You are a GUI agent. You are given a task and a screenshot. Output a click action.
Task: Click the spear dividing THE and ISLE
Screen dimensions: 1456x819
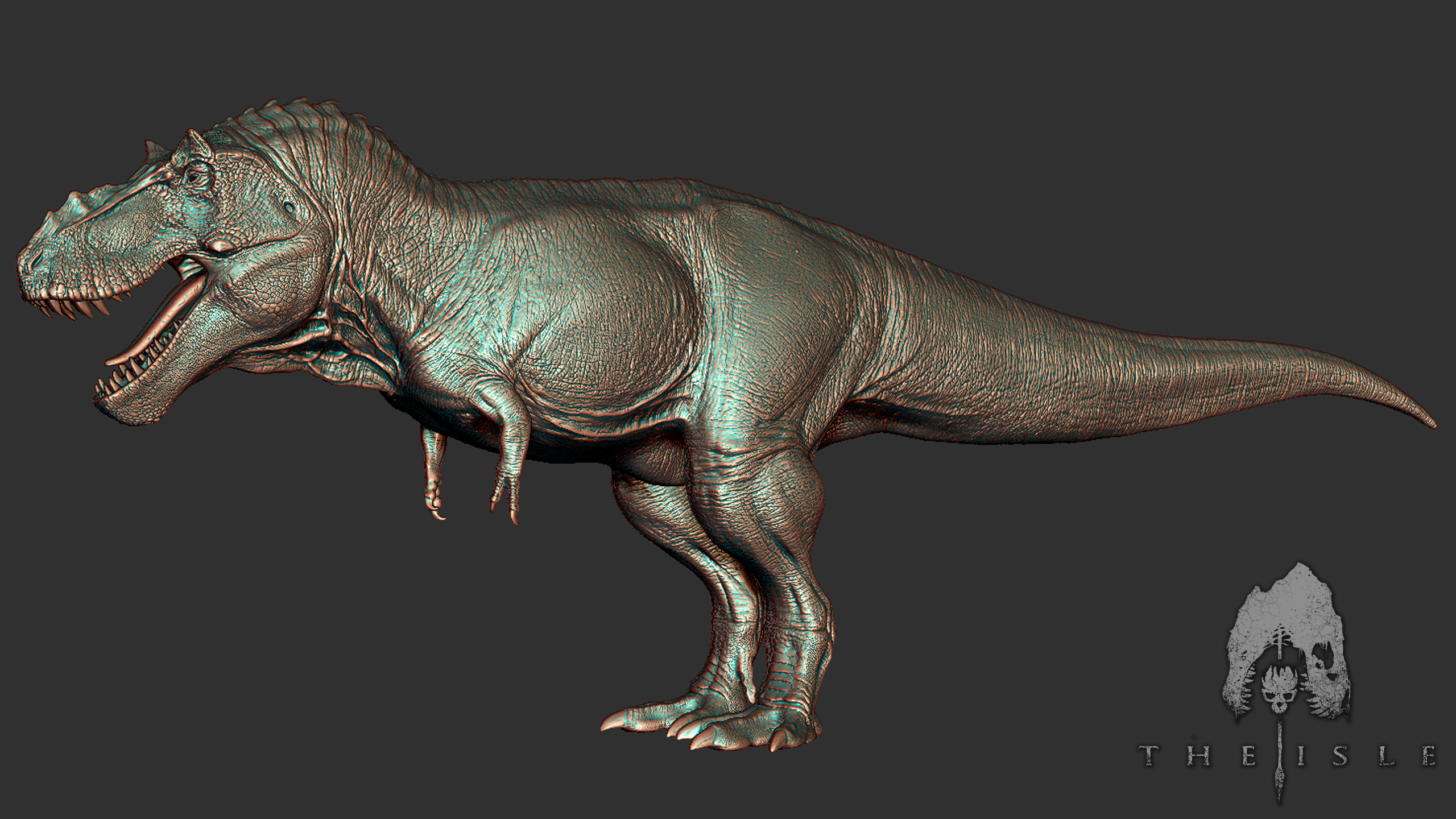point(1279,762)
